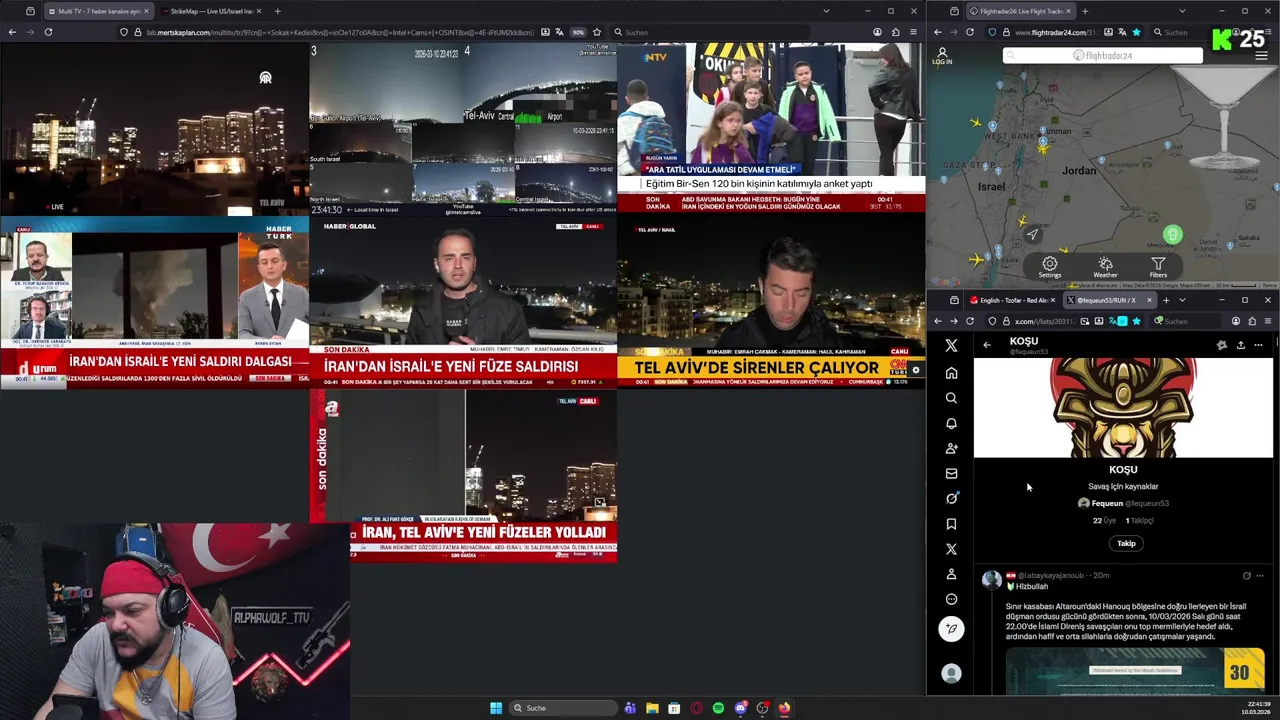Click the Flightradar24 search field
The image size is (1280, 720).
click(1103, 56)
